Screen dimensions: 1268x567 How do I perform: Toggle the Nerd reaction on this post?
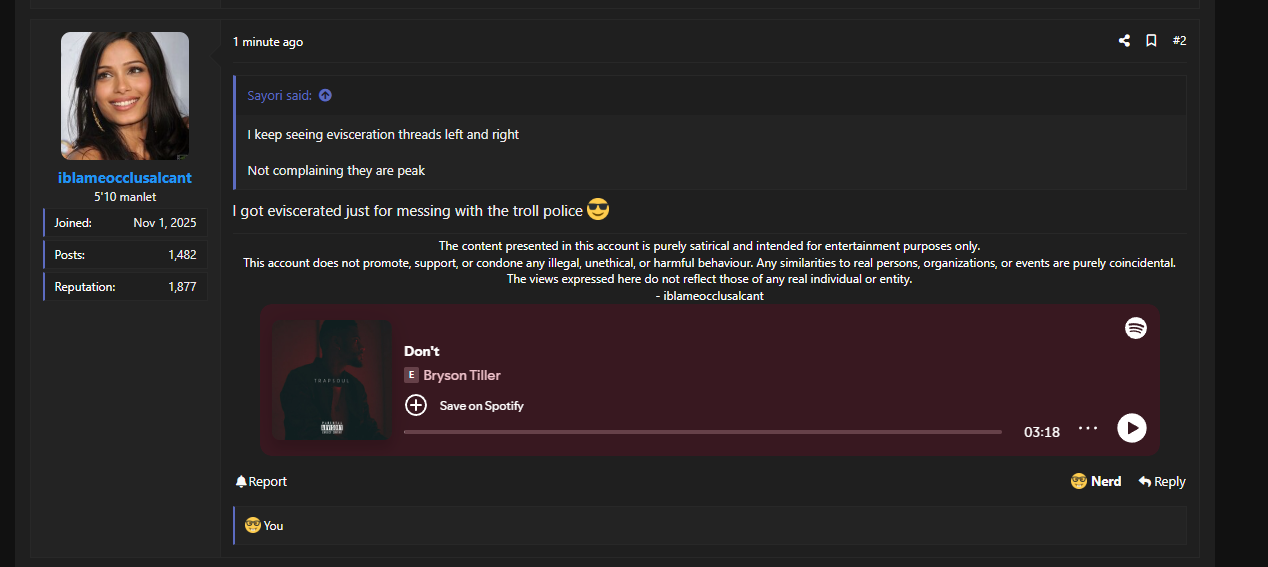tap(1096, 482)
